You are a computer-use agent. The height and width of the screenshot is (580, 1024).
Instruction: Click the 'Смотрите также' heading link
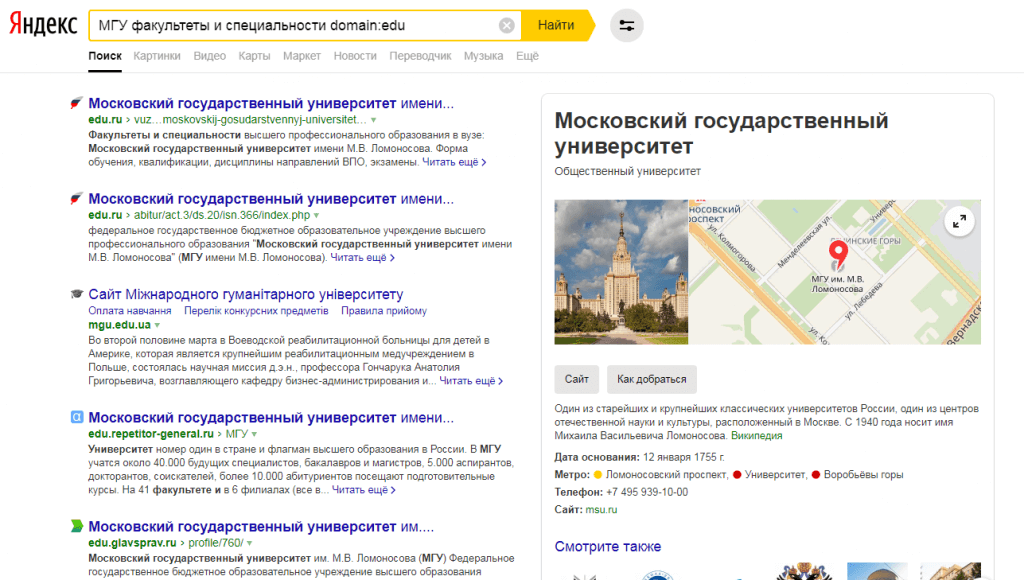pyautogui.click(x=607, y=547)
